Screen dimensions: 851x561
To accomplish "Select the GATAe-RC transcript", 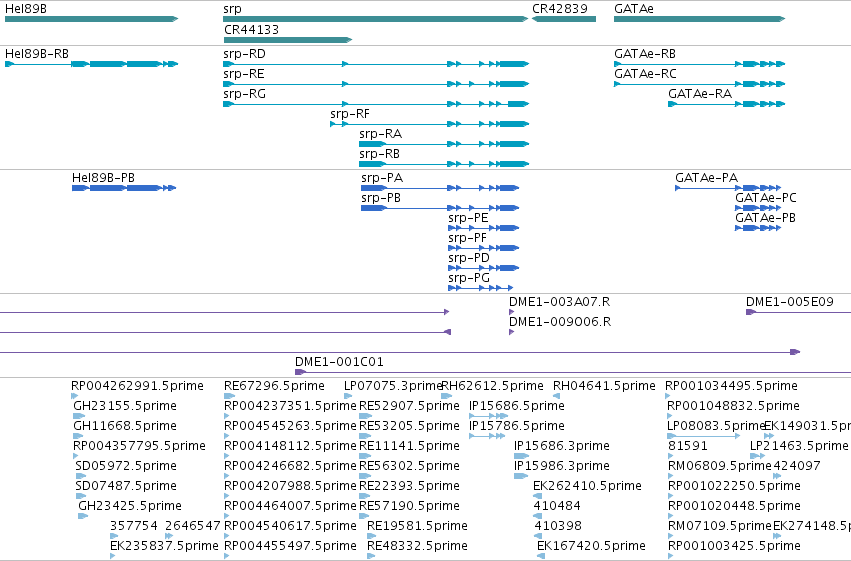I will [x=700, y=84].
